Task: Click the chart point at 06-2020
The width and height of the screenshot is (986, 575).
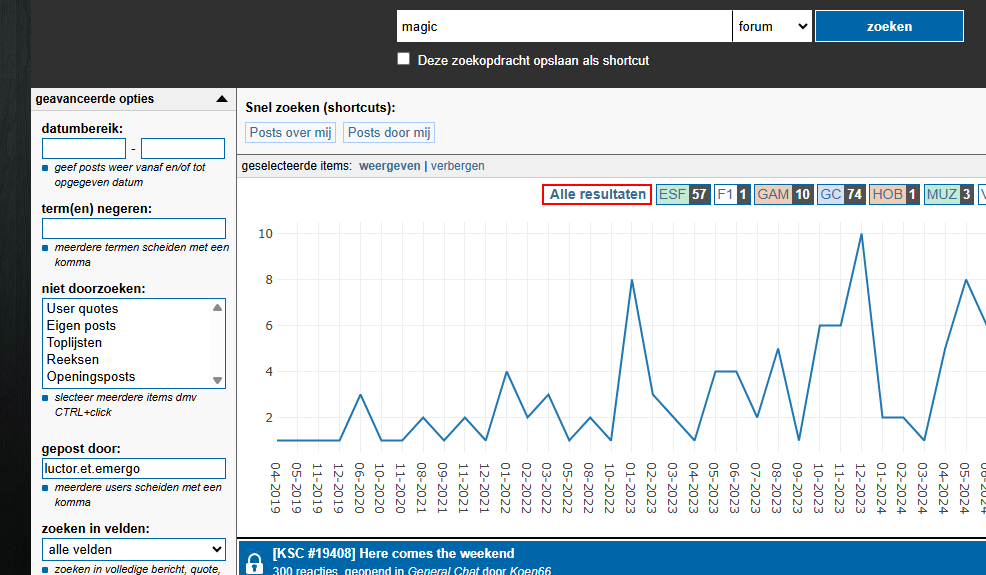Action: pos(360,394)
